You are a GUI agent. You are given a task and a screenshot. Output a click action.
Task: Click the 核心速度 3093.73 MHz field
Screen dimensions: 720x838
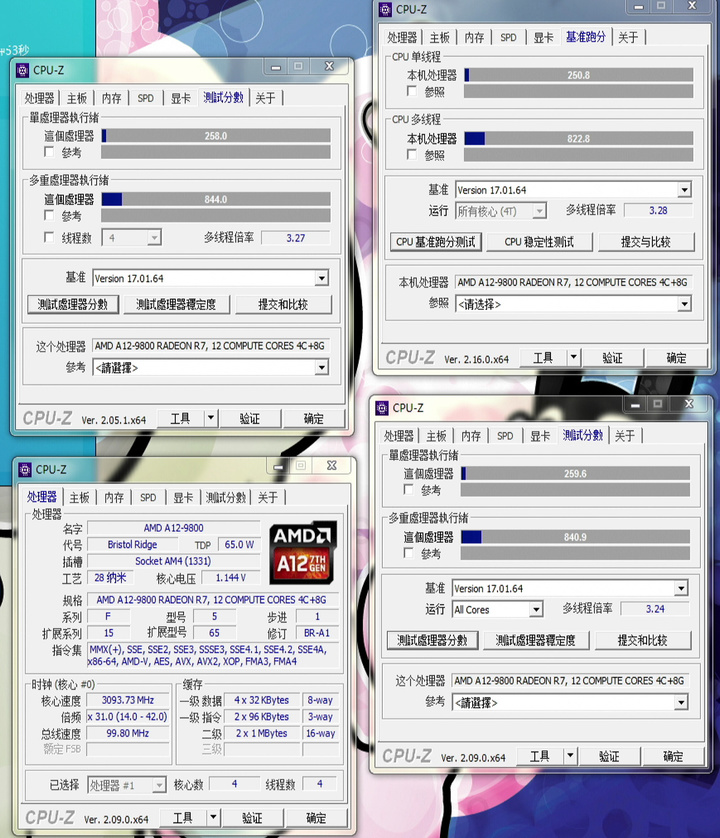[128, 700]
